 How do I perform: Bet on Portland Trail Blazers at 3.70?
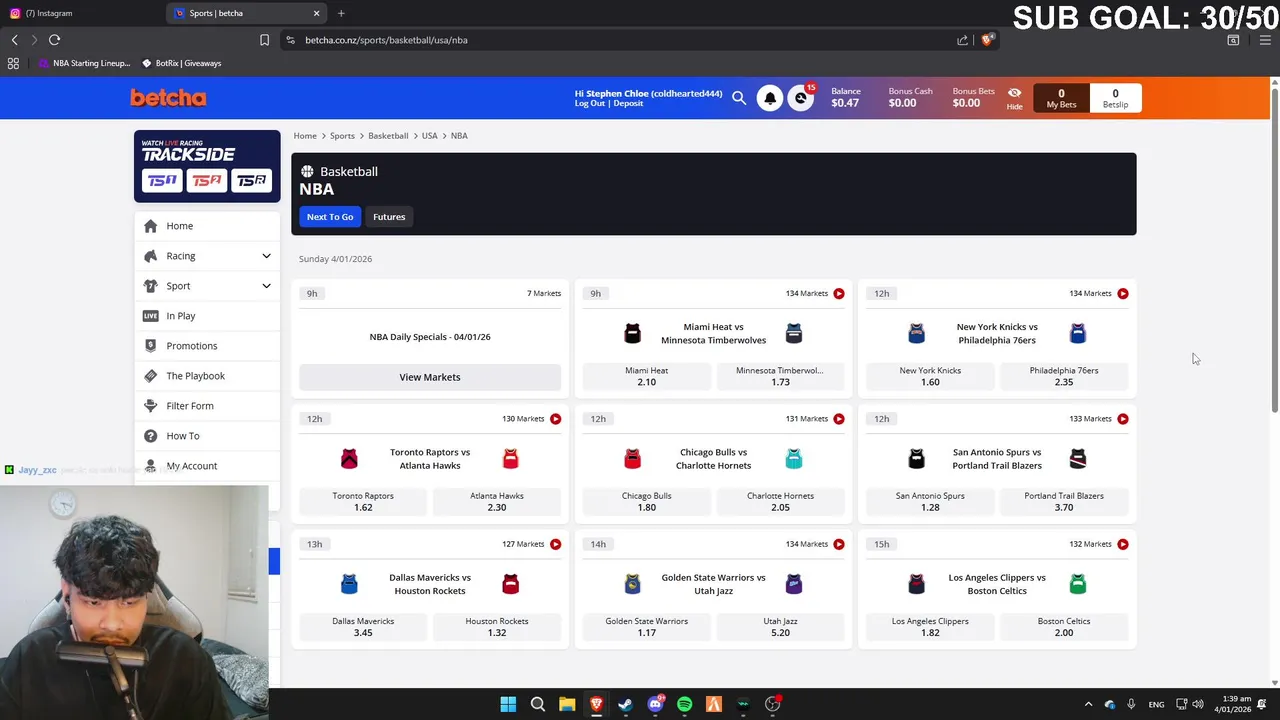point(1064,501)
